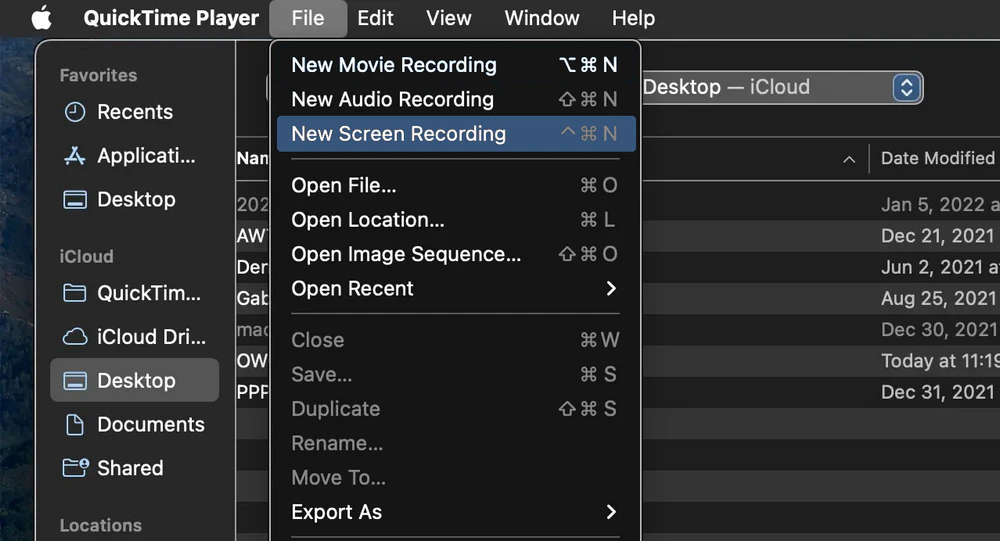The width and height of the screenshot is (1000, 541).
Task: Select Open Location… menu entry
Action: pyautogui.click(x=456, y=219)
